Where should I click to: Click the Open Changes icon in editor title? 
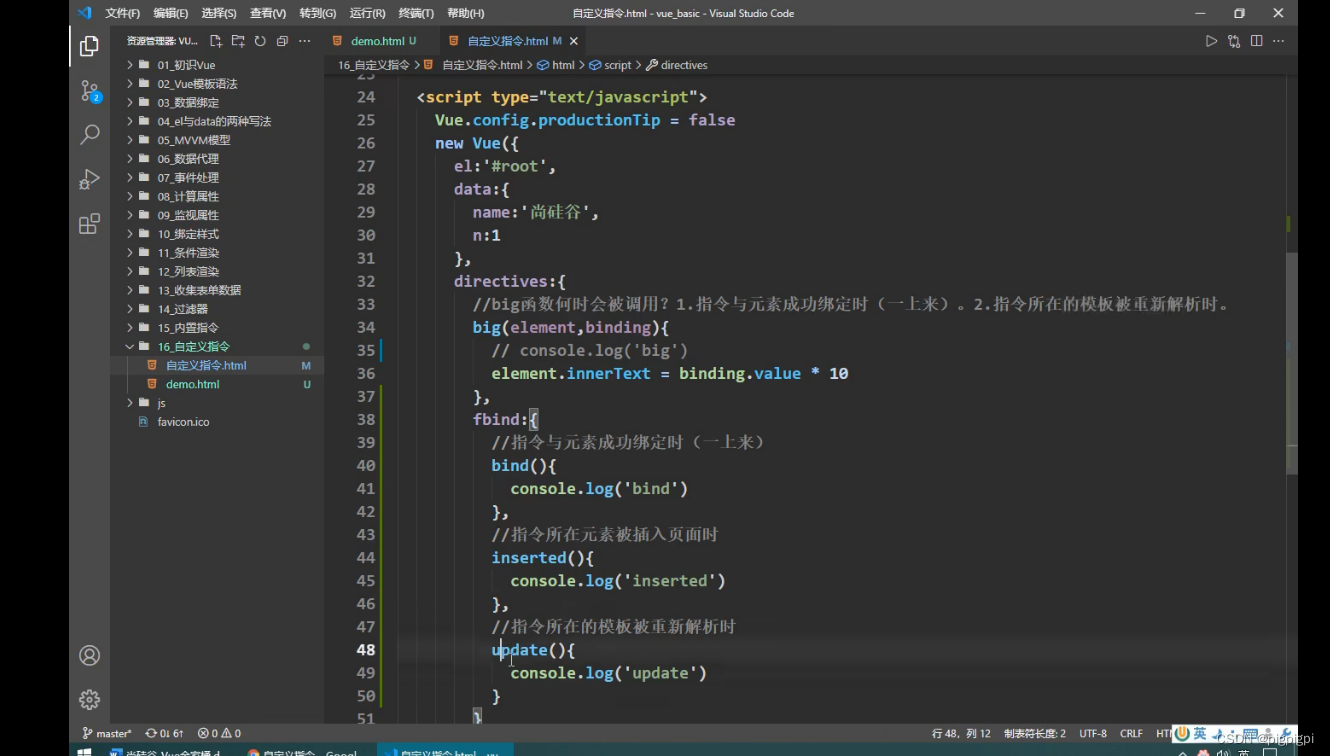coord(1234,41)
